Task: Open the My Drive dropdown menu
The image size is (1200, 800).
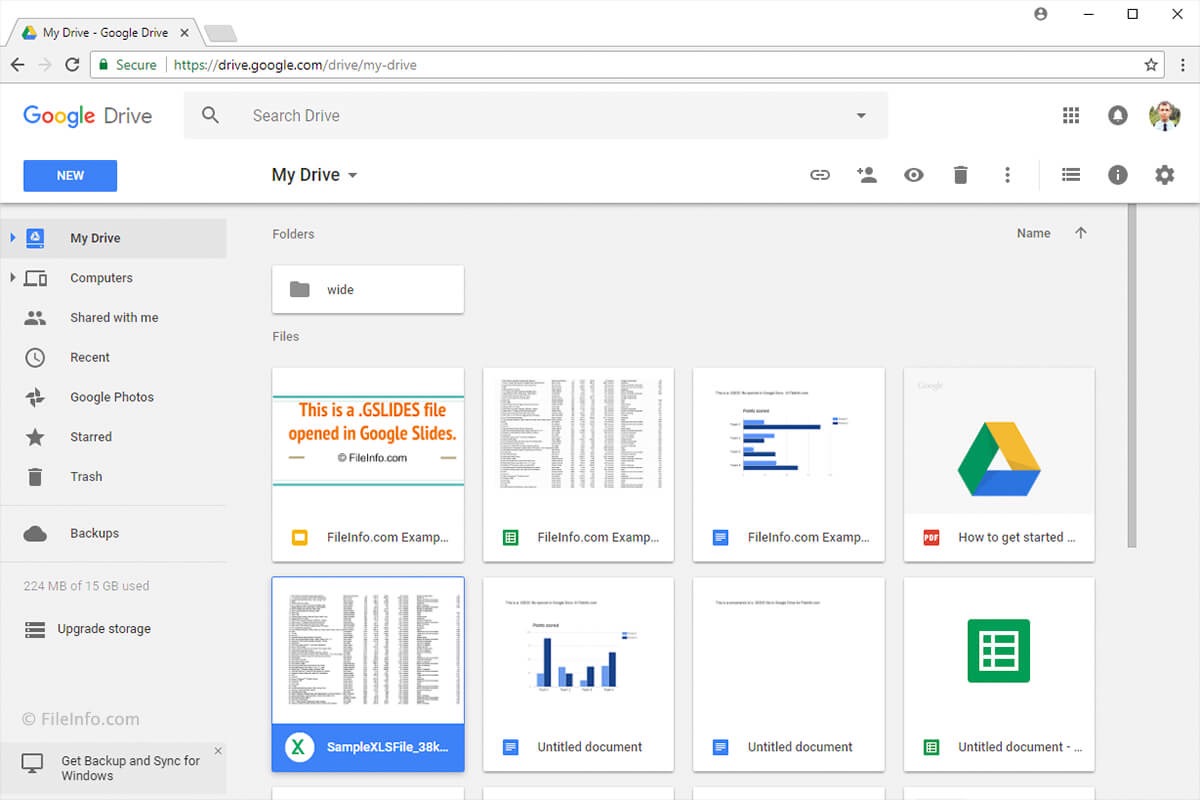Action: 351,174
